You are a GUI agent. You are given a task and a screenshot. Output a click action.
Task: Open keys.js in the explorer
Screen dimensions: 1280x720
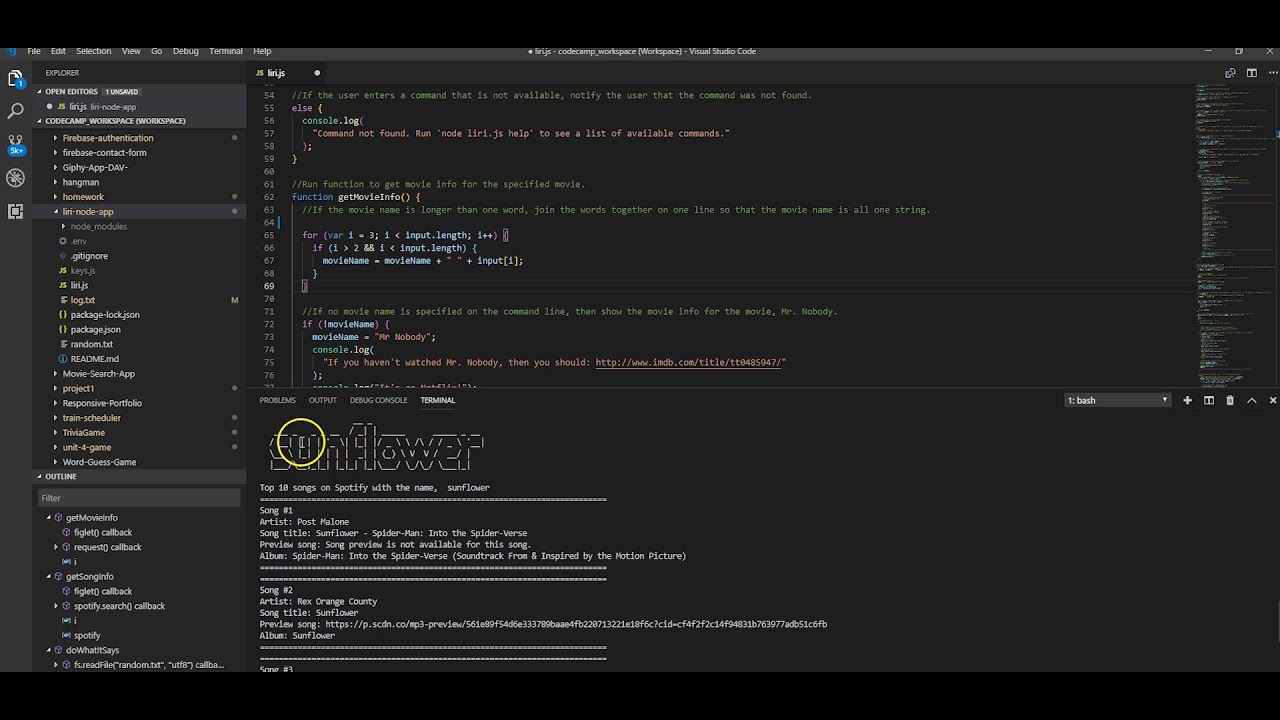pyautogui.click(x=83, y=271)
